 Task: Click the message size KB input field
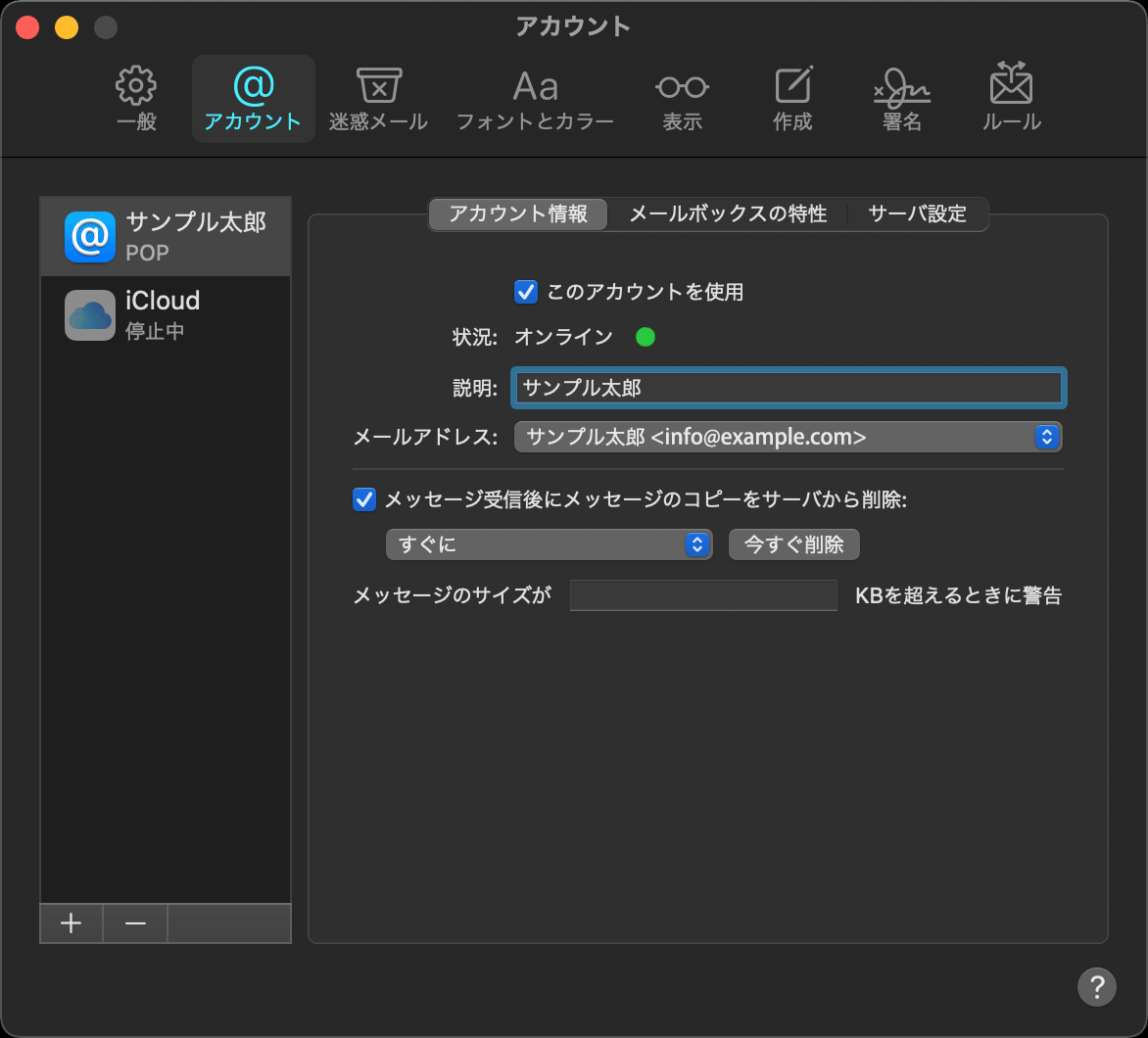coord(702,595)
